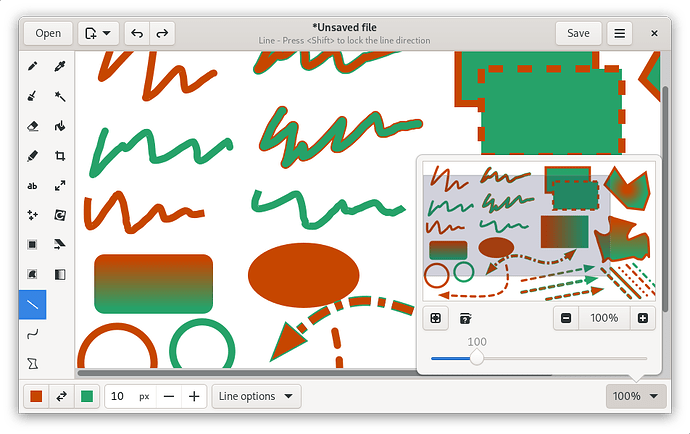
Task: Click the Save button
Action: point(578,33)
